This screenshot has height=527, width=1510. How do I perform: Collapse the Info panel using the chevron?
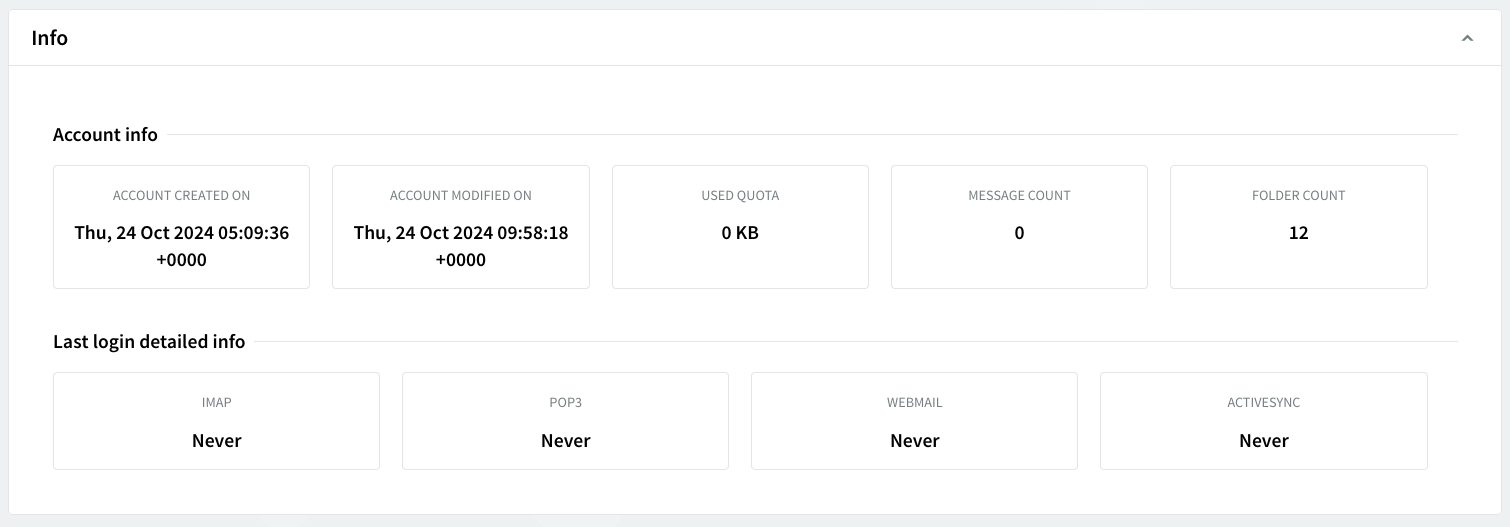(1467, 38)
